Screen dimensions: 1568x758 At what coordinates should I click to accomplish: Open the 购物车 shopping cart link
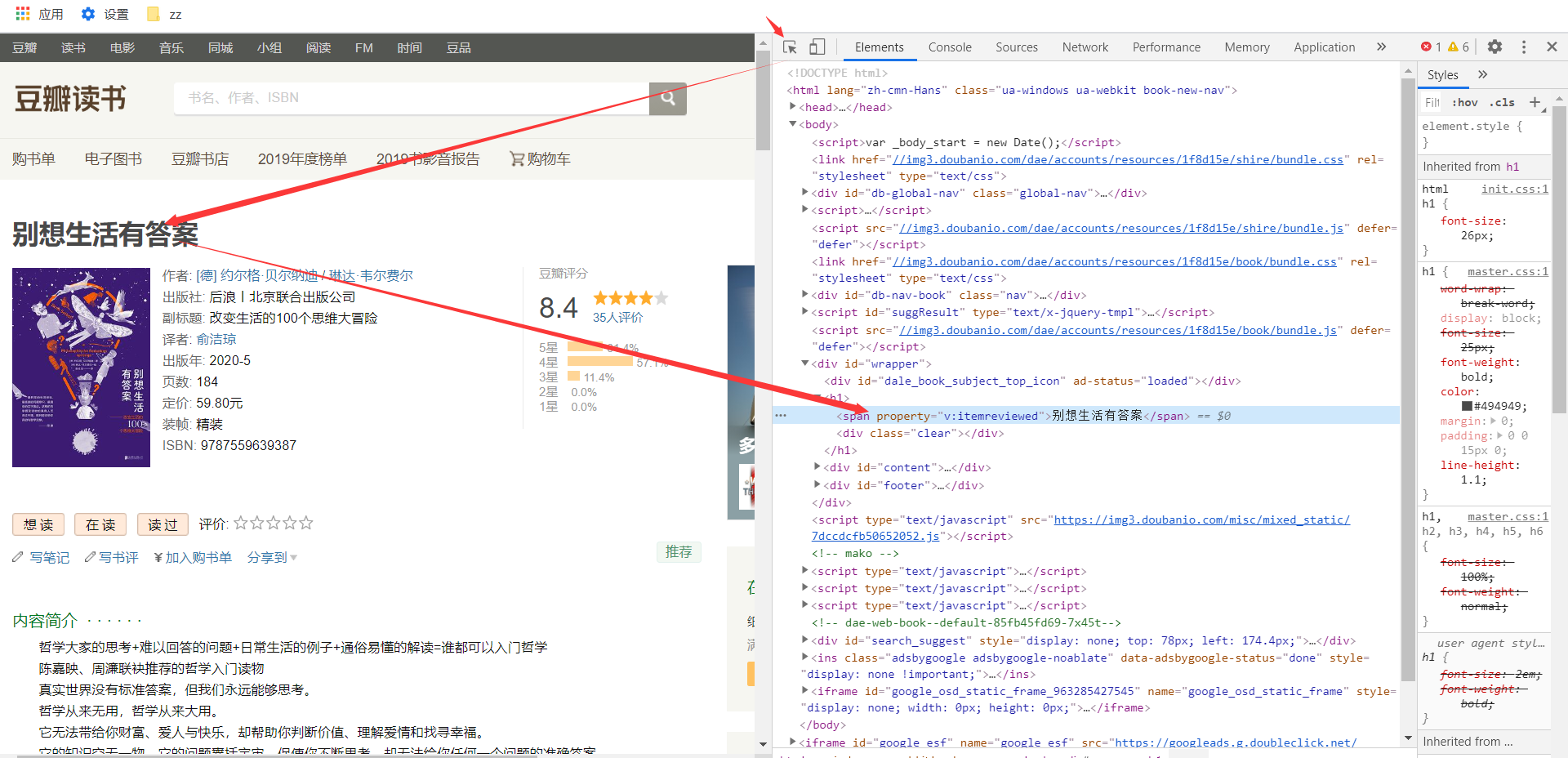pos(540,158)
